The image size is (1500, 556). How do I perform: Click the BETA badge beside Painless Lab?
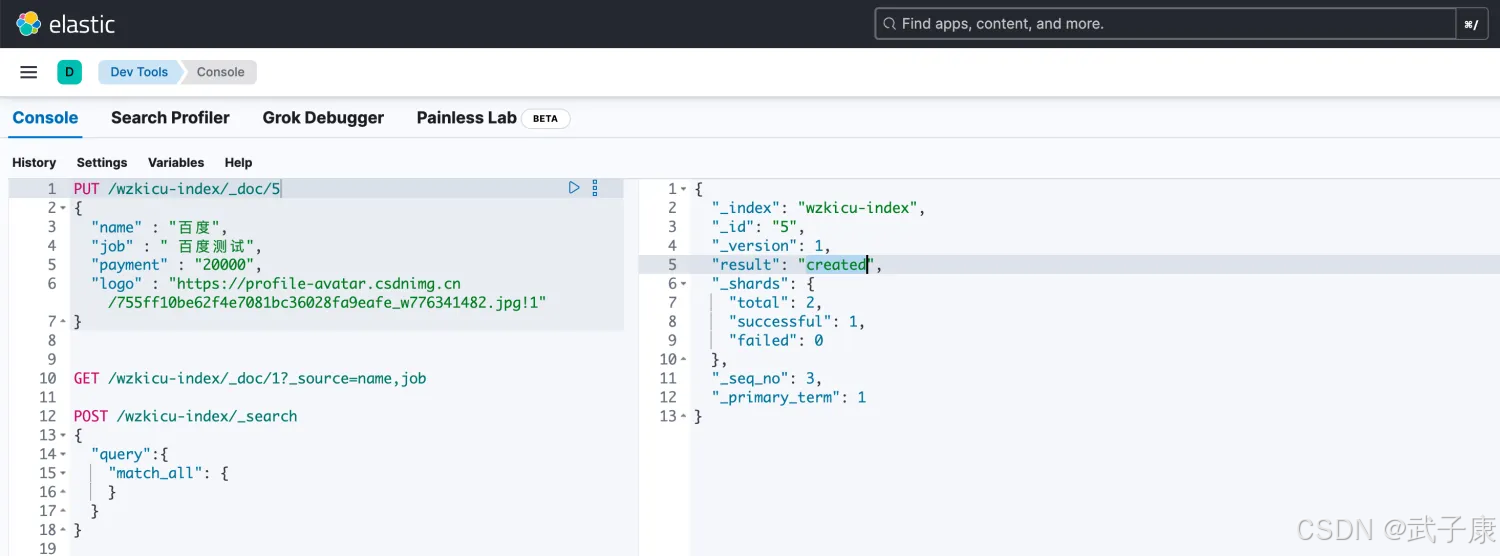[545, 118]
